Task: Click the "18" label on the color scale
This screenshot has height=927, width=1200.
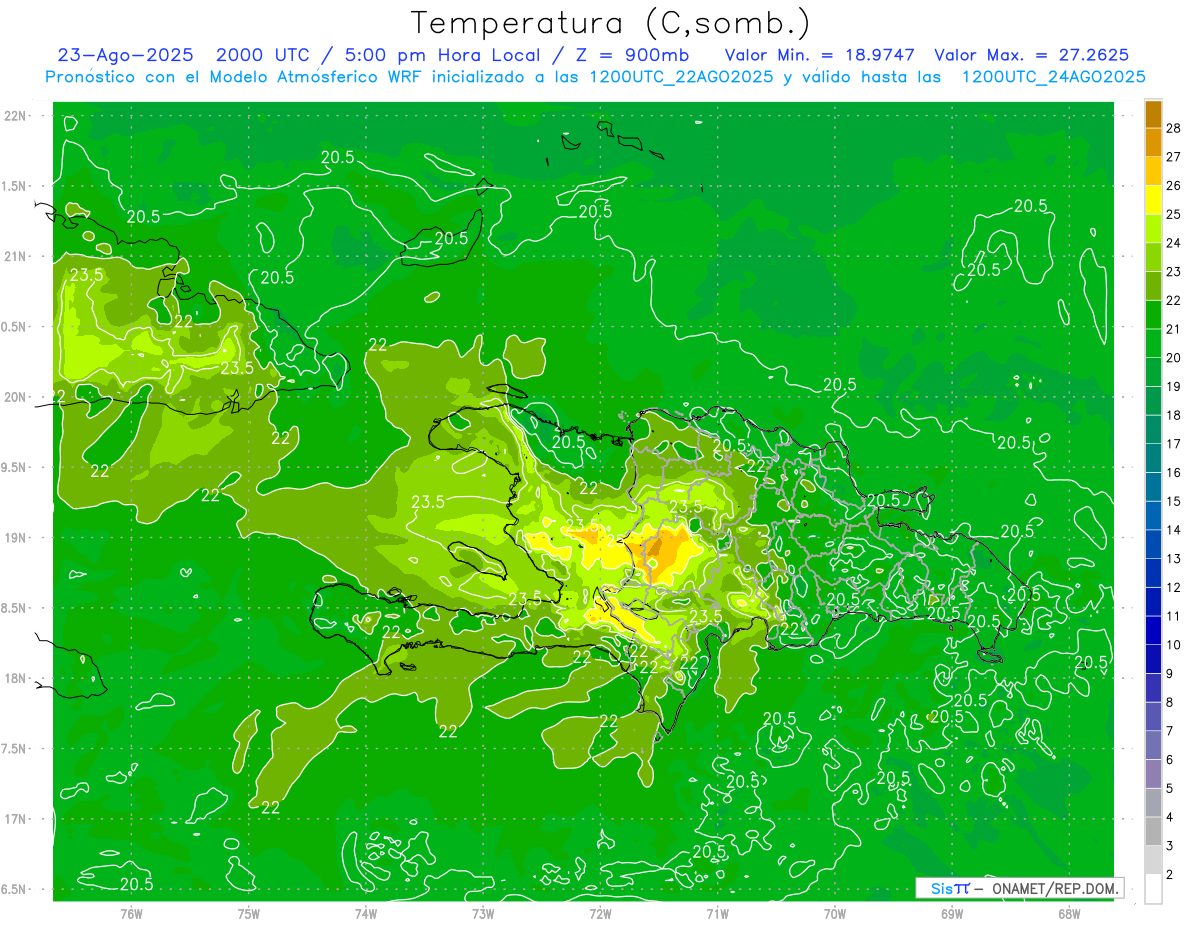Action: [1174, 415]
